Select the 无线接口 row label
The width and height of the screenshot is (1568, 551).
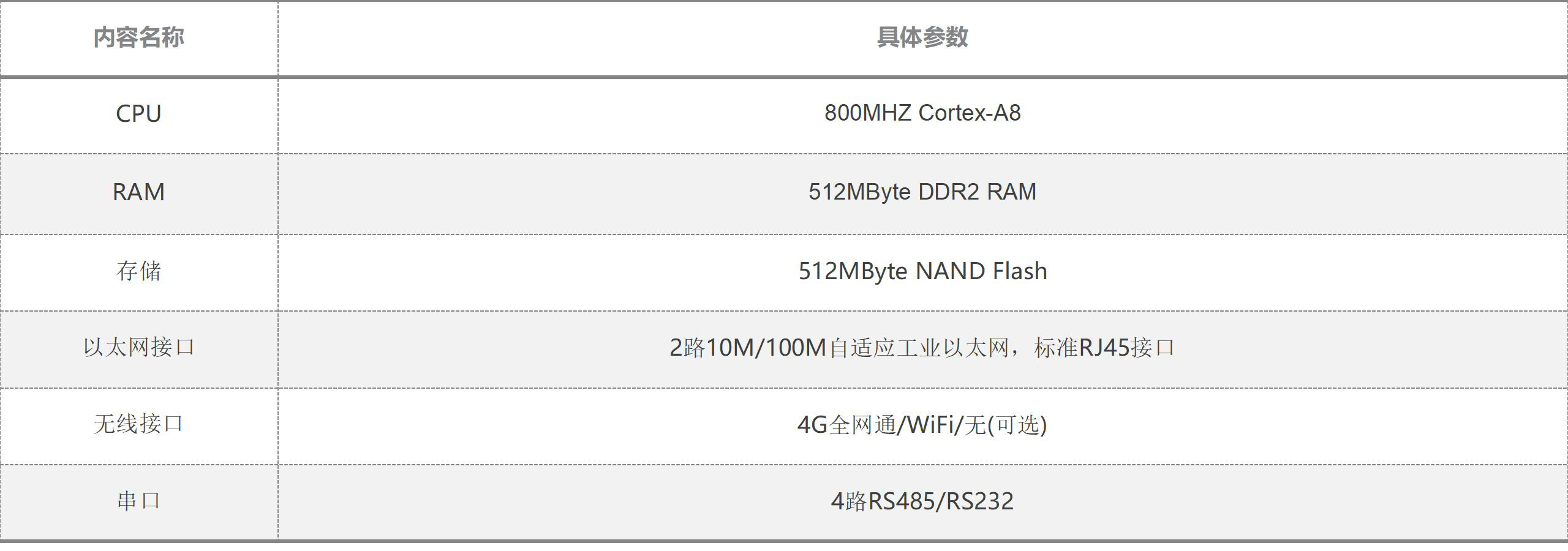pos(138,424)
